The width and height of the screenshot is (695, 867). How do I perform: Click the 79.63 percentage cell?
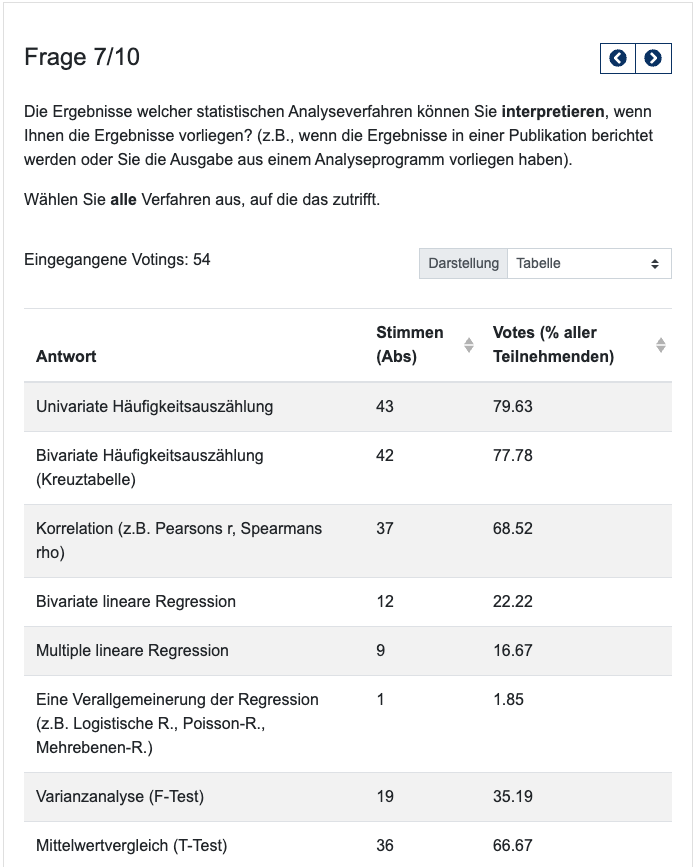coord(513,407)
